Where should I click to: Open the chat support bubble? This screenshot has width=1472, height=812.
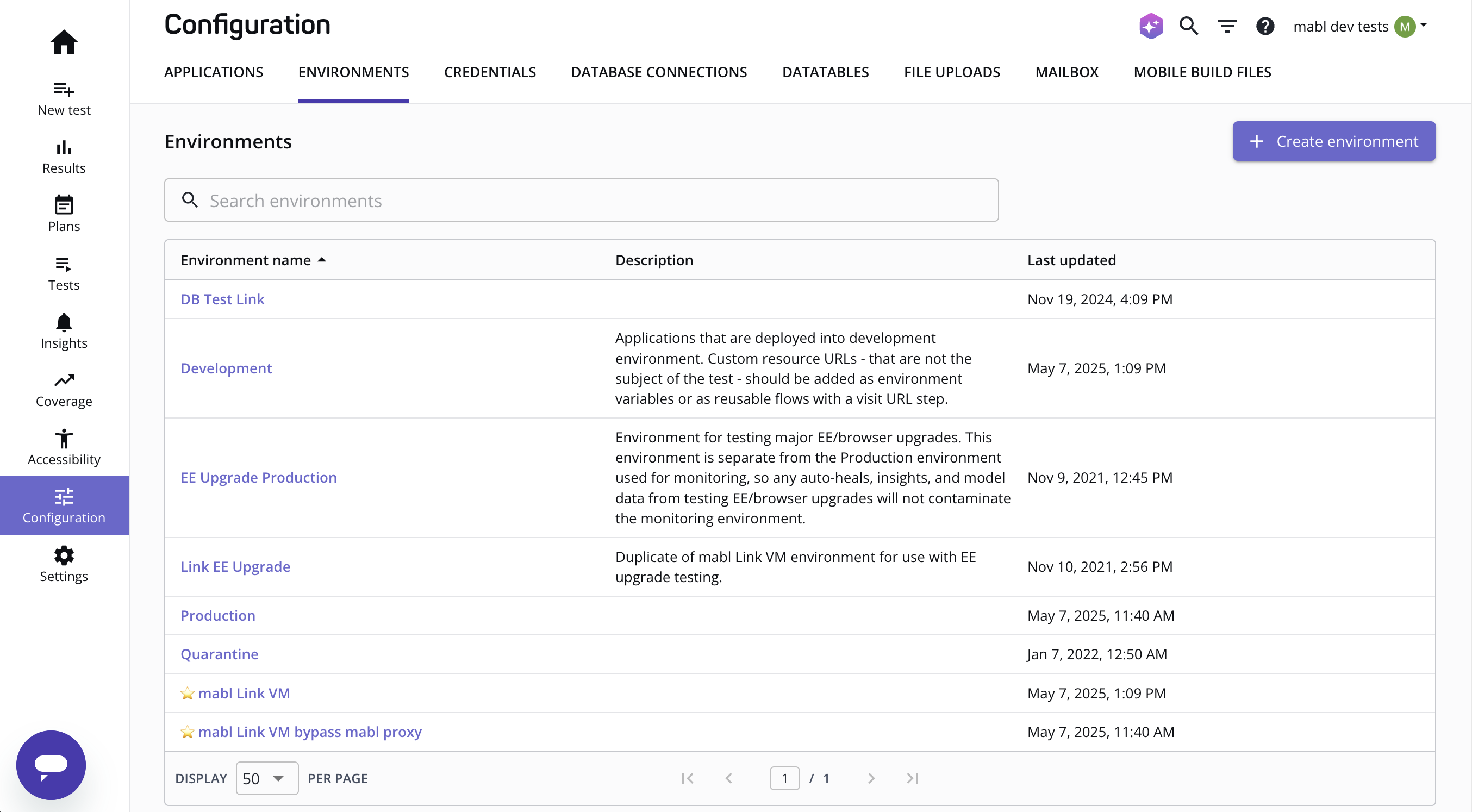tap(51, 764)
